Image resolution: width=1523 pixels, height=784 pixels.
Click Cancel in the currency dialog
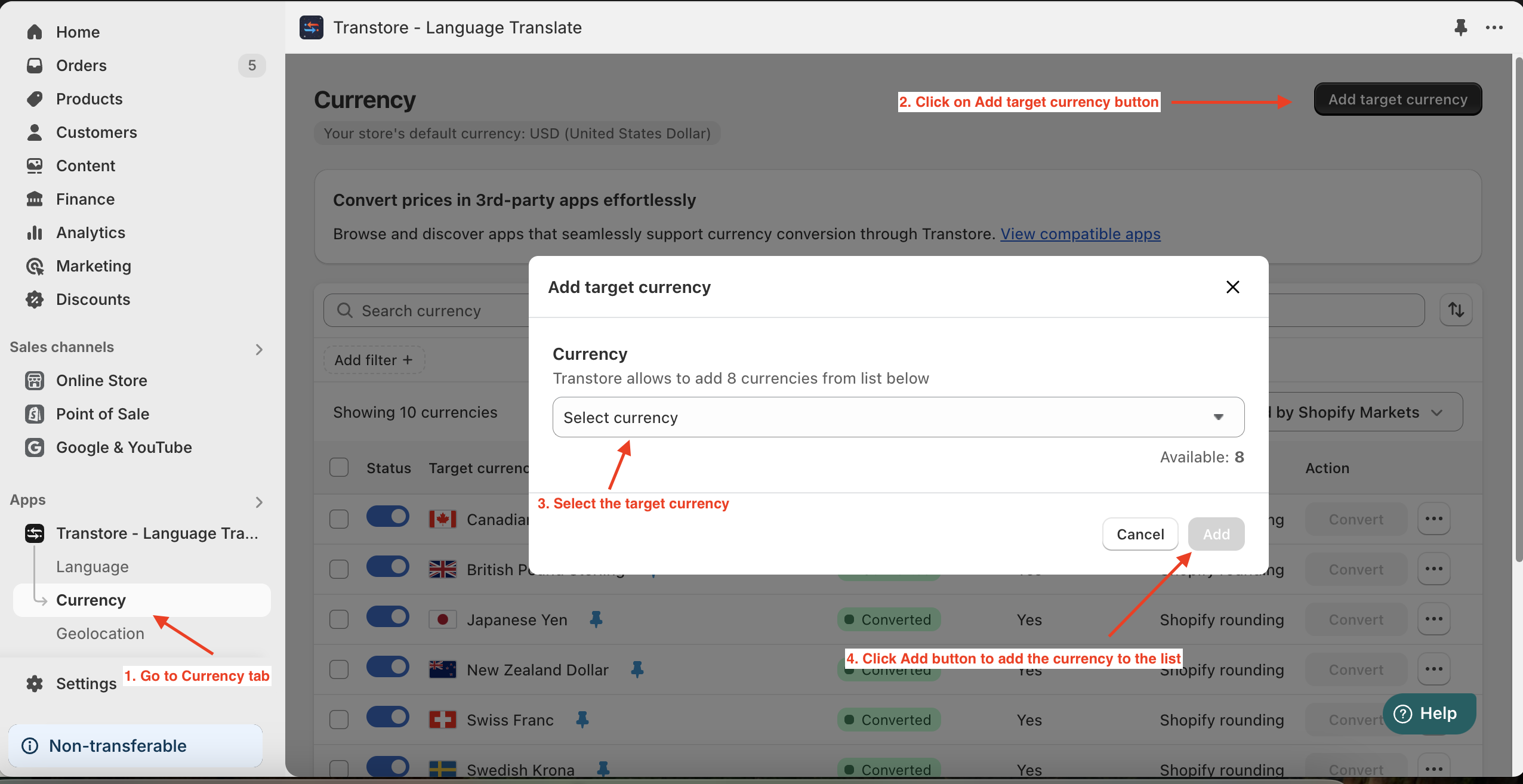1140,534
